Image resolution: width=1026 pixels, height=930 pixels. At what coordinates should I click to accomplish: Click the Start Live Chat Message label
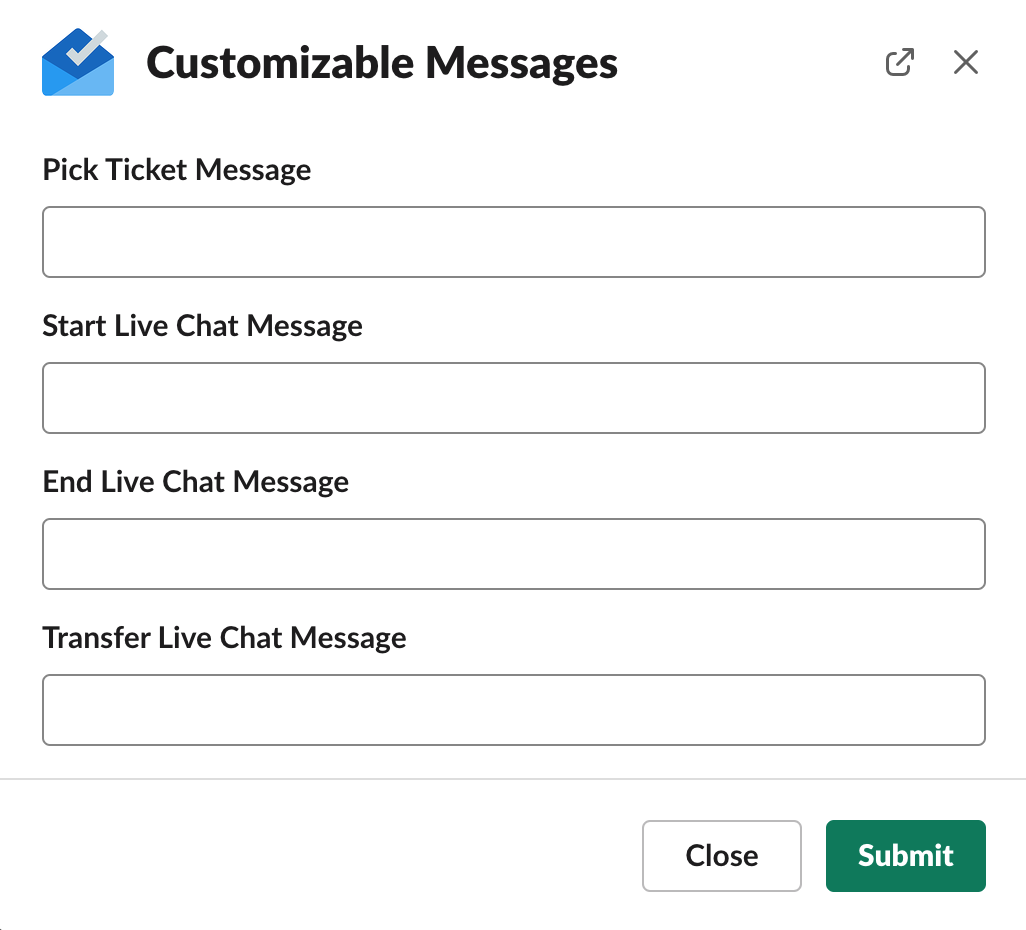click(202, 326)
